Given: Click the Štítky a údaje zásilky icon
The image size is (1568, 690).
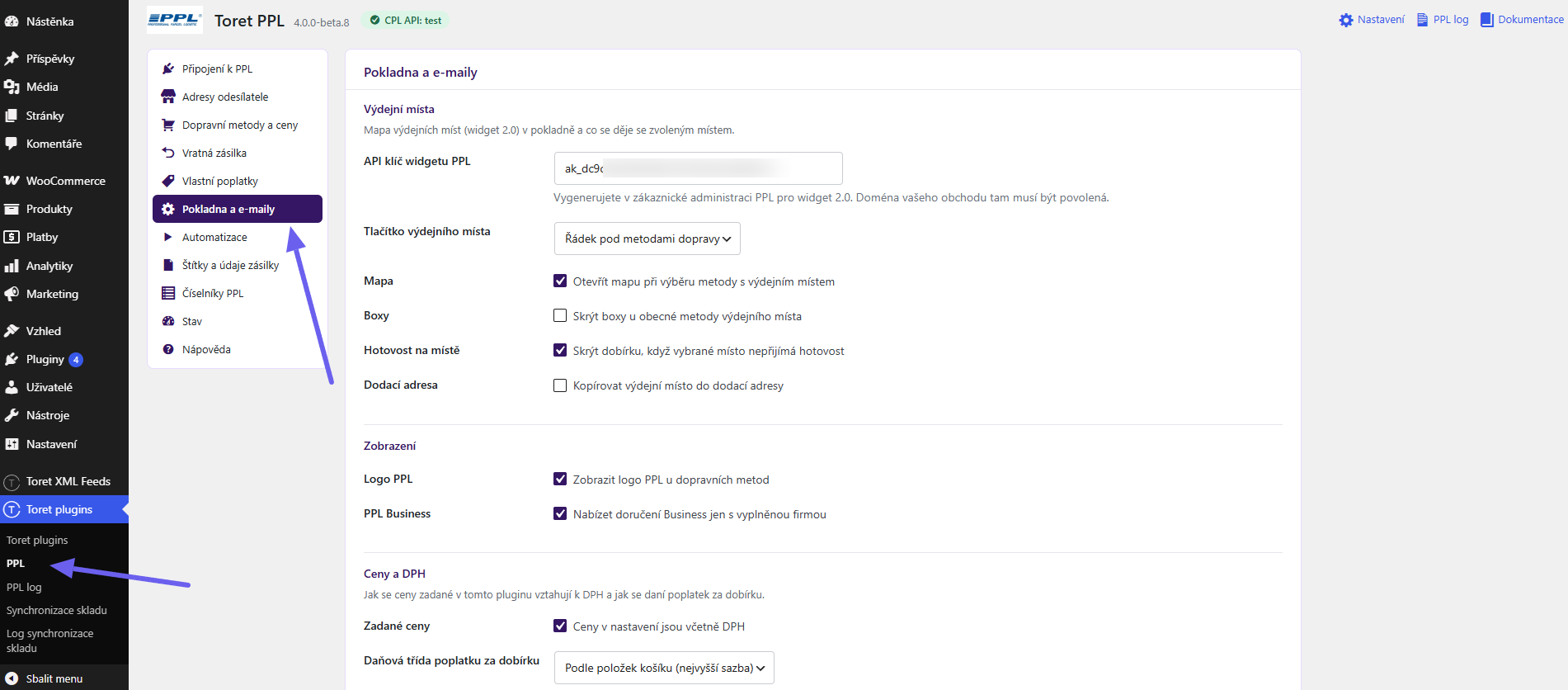Looking at the screenshot, I should [x=168, y=265].
